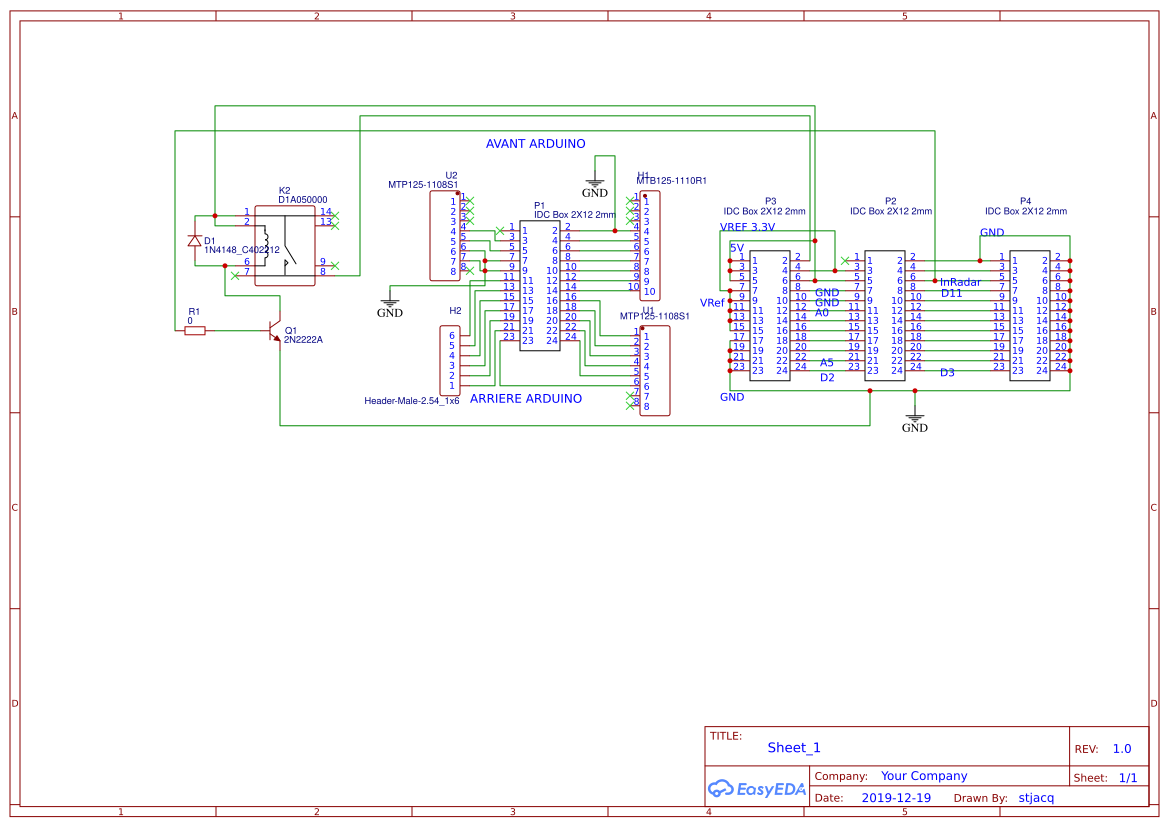
Task: Select the IDC Box connector P3
Action: [x=770, y=315]
